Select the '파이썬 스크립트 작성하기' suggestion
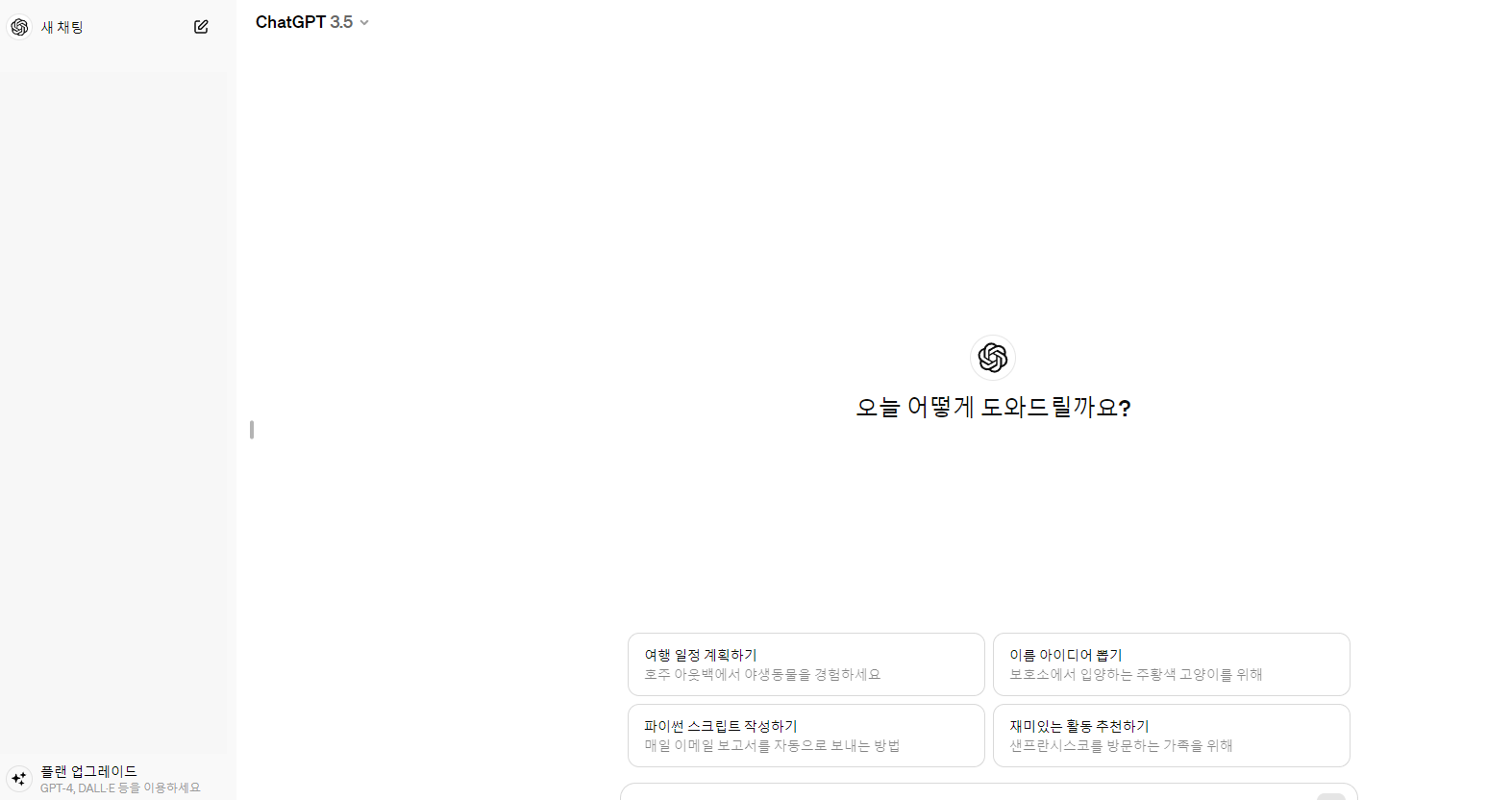The width and height of the screenshot is (1512, 800). click(806, 736)
